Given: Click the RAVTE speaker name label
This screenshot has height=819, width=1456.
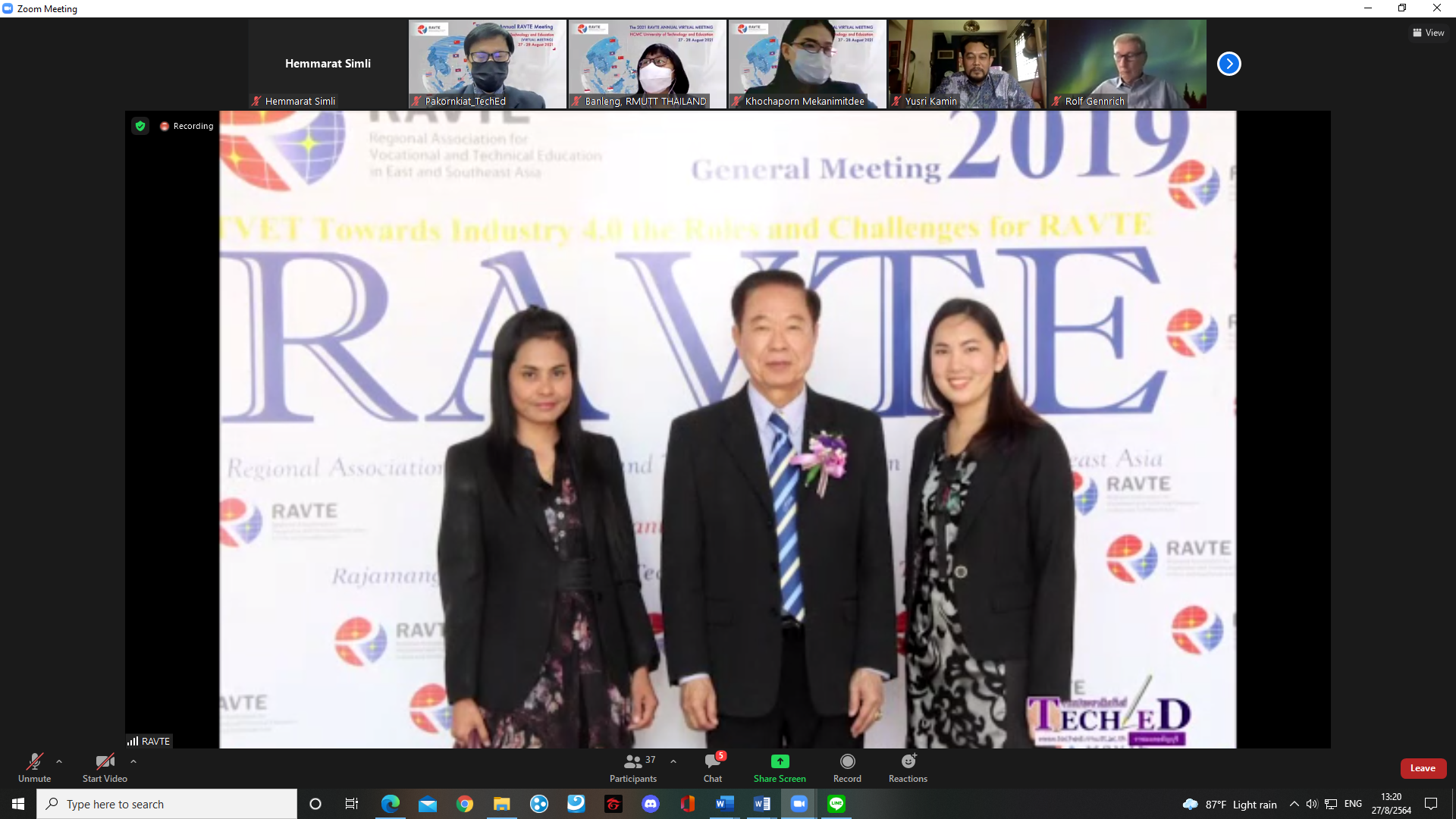Looking at the screenshot, I should (x=149, y=741).
